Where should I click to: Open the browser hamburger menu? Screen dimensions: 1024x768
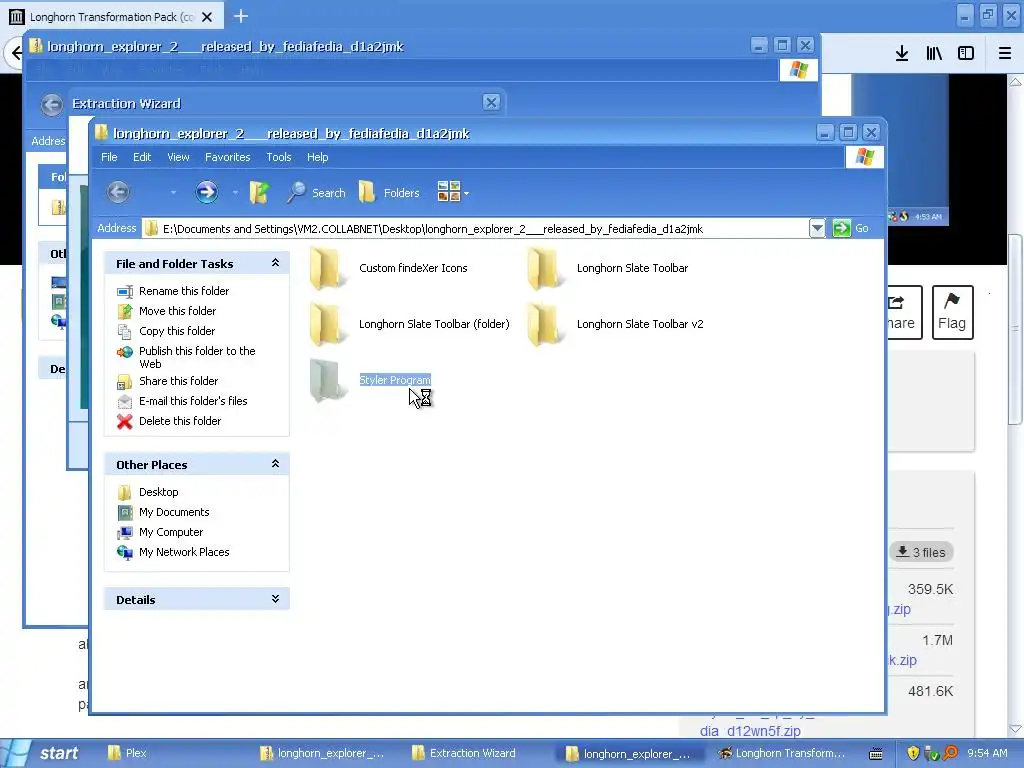point(1005,53)
